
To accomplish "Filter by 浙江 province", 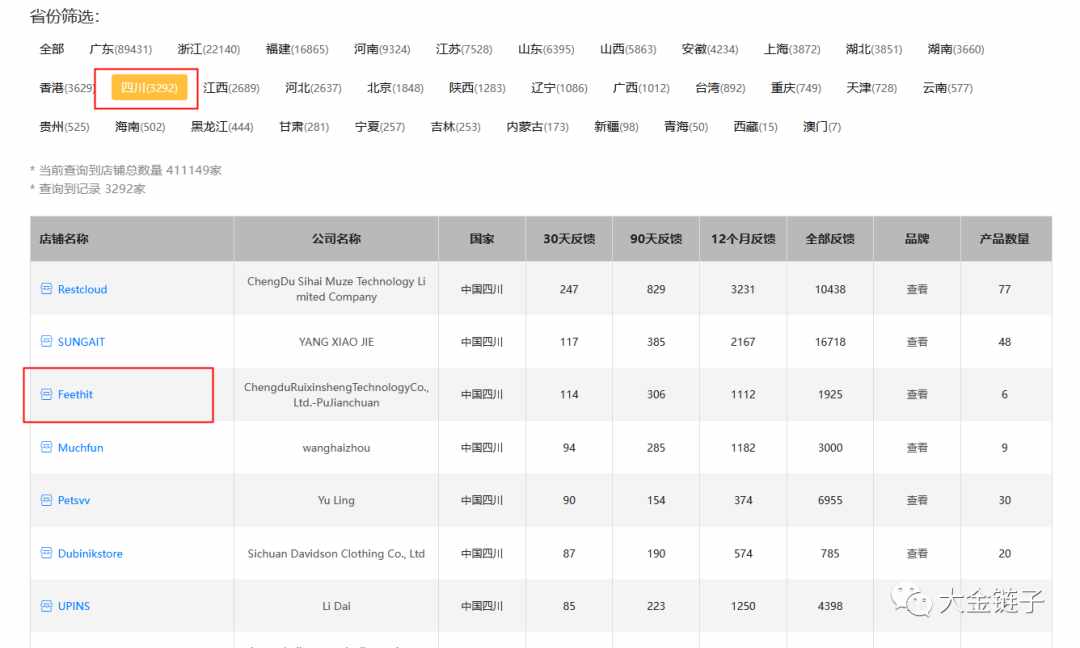I will pyautogui.click(x=208, y=49).
